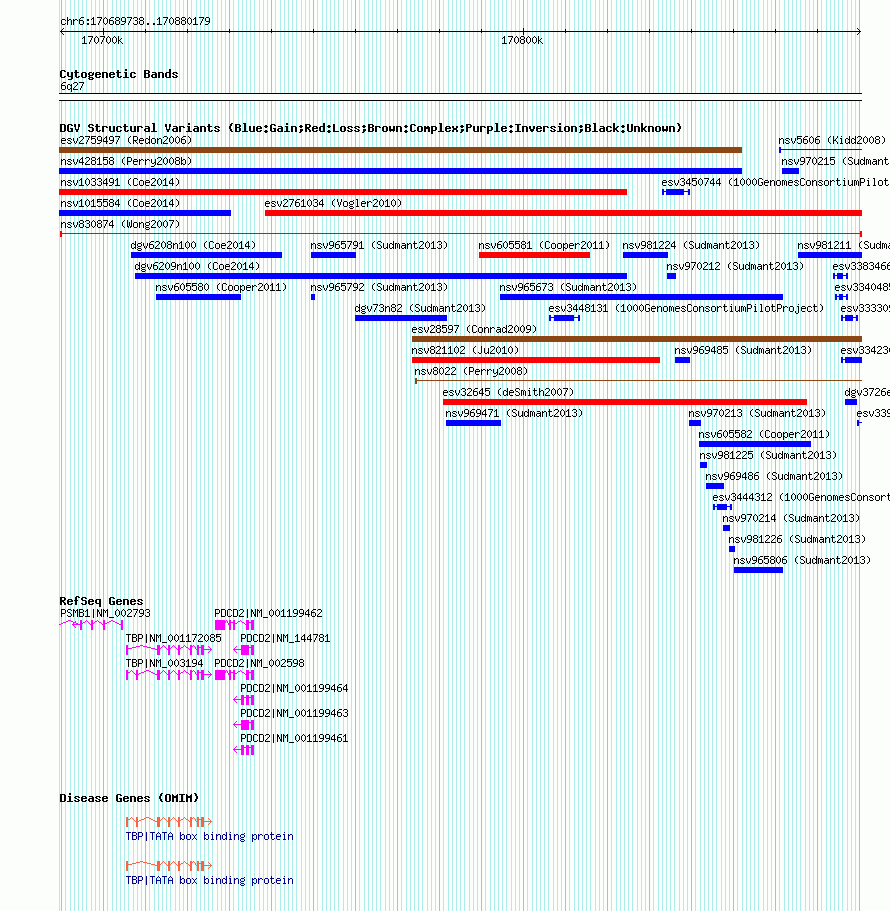The width and height of the screenshot is (890, 911).
Task: Select nsv605580 (Cooper2011) variant label
Action: tap(221, 287)
